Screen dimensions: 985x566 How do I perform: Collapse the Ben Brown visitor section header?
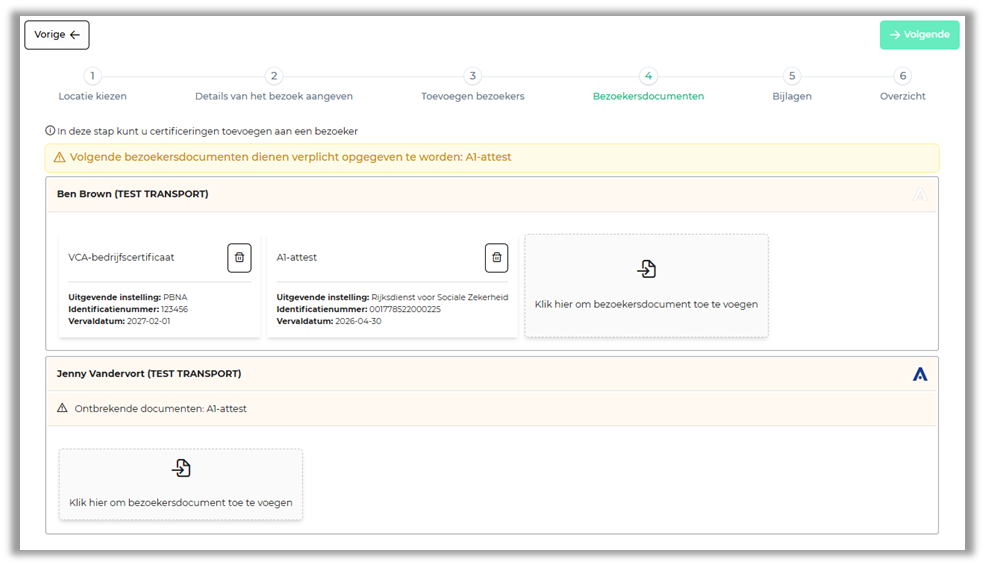pyautogui.click(x=400, y=195)
